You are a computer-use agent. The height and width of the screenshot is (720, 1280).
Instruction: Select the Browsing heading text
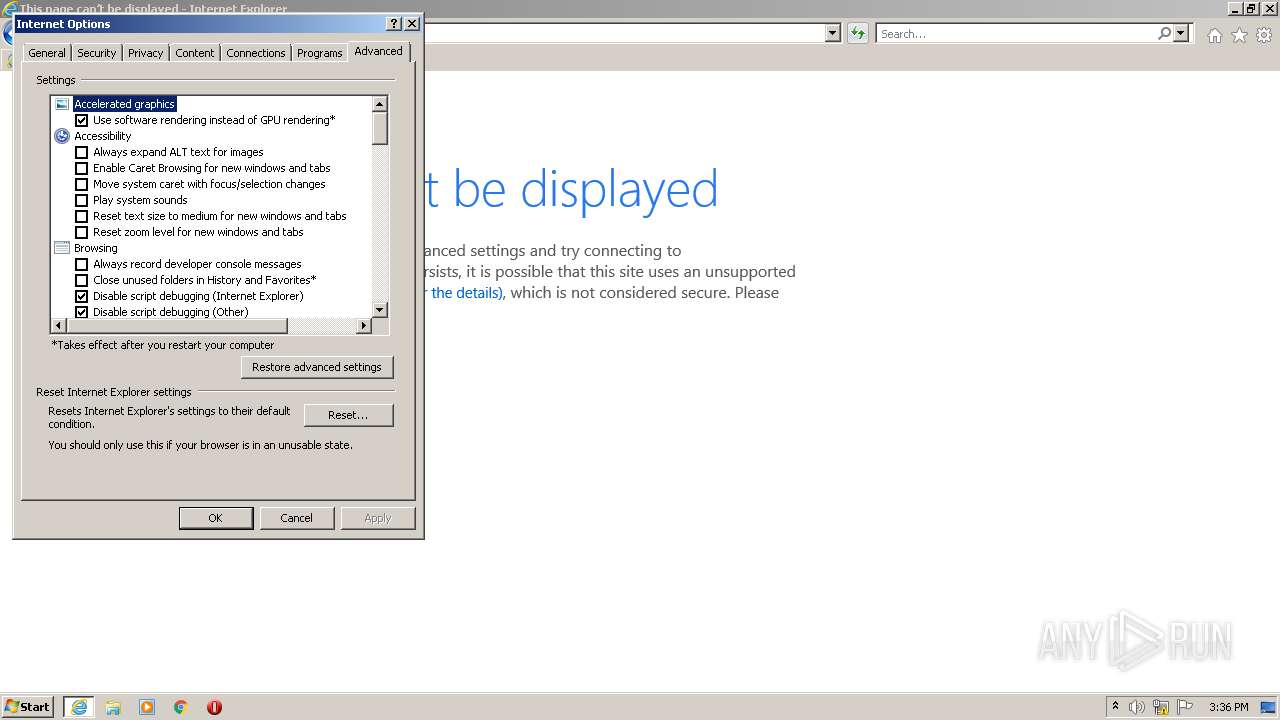[x=95, y=248]
